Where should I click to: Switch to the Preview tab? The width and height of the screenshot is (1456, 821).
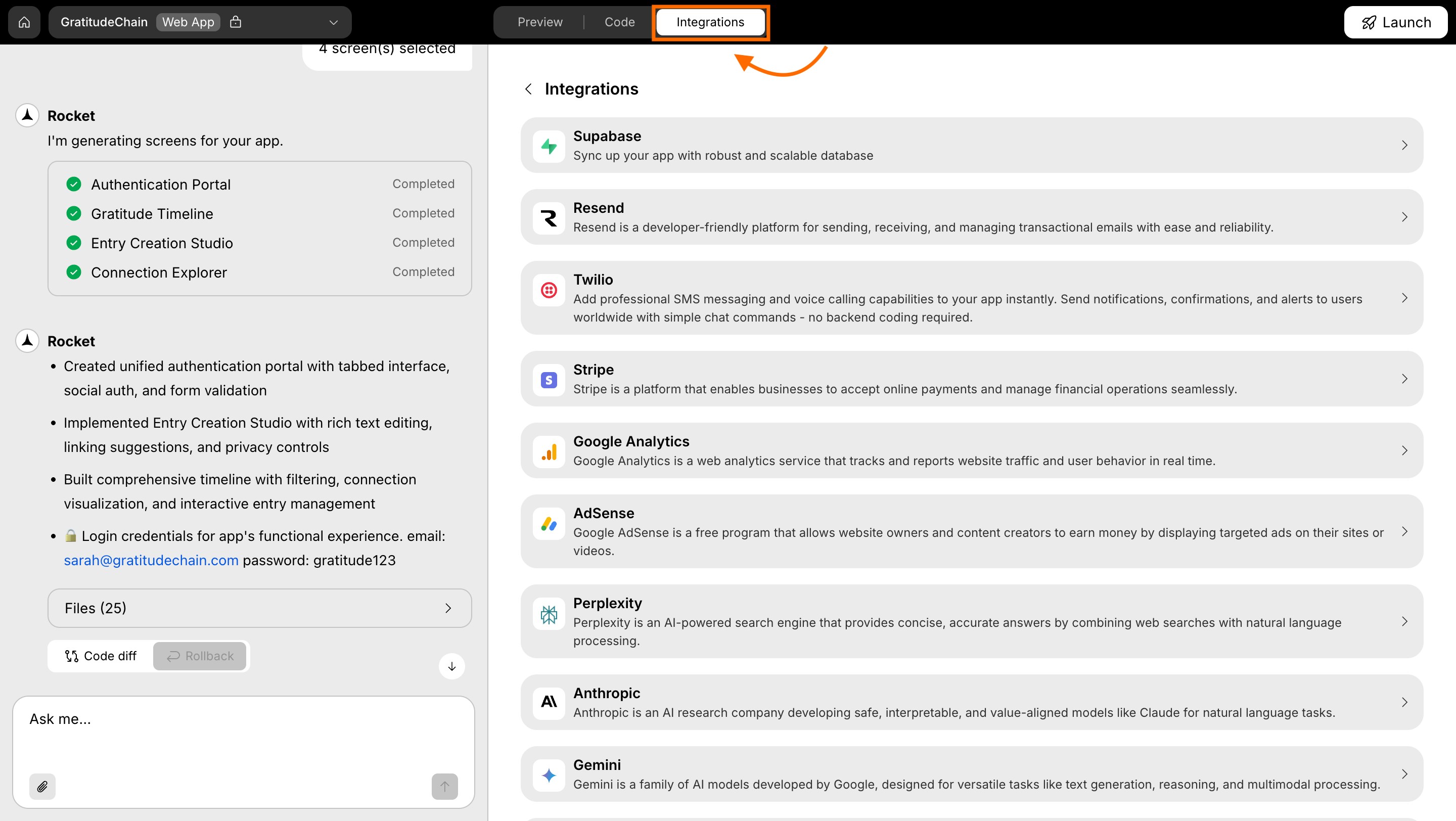539,22
